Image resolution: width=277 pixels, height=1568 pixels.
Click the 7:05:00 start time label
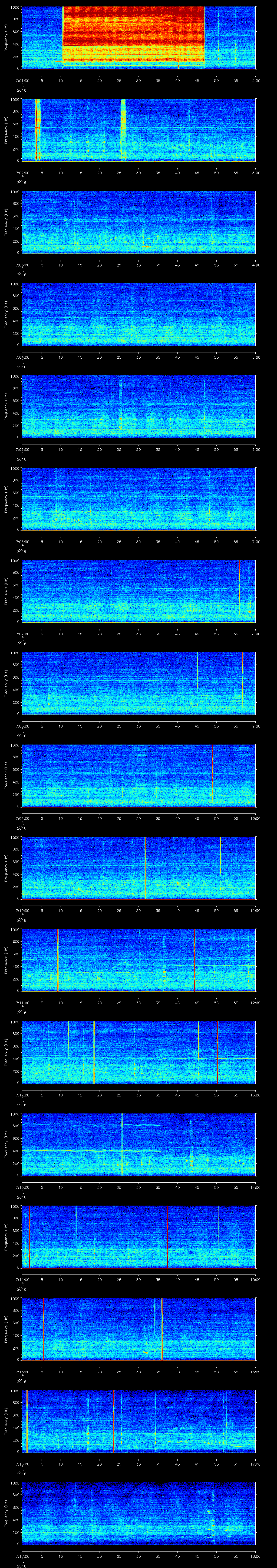[22, 450]
